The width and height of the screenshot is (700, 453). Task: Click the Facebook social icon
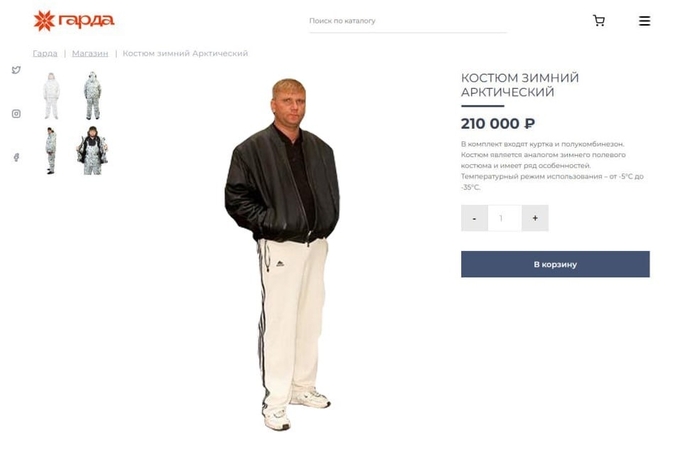(17, 157)
